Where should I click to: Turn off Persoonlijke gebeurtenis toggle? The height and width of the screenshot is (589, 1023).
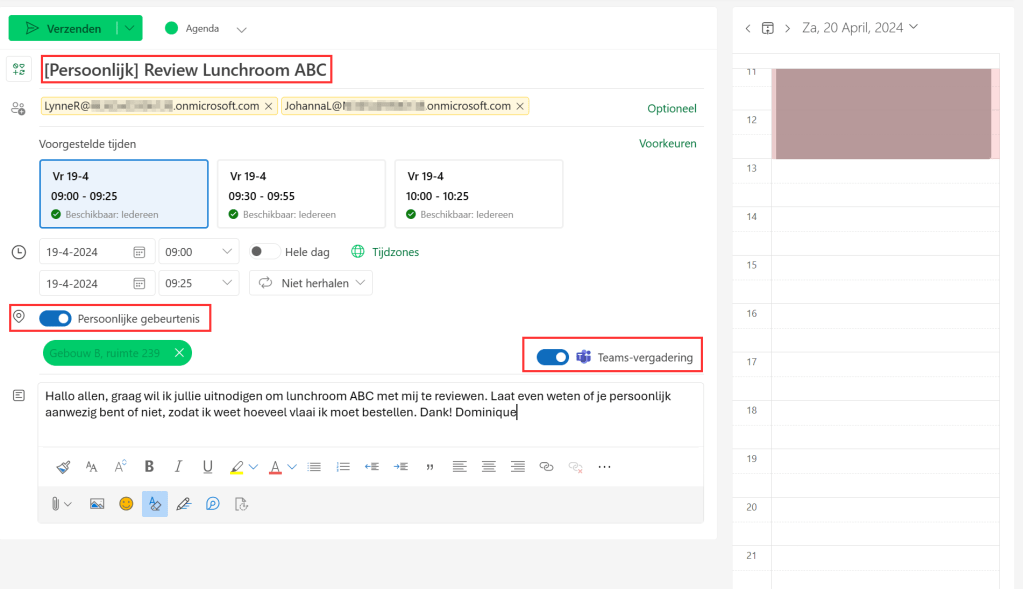tap(55, 319)
